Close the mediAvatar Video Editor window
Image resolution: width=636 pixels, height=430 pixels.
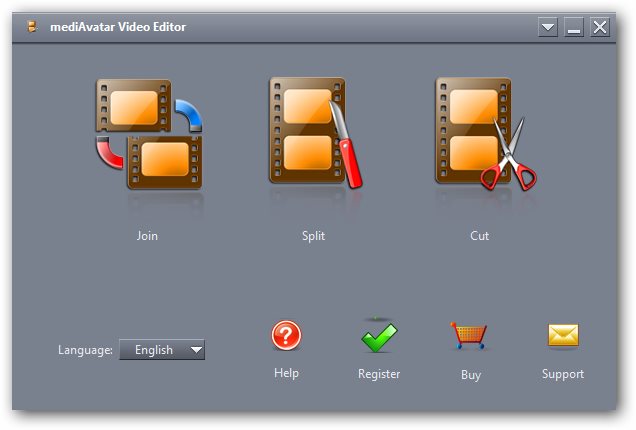(x=600, y=27)
